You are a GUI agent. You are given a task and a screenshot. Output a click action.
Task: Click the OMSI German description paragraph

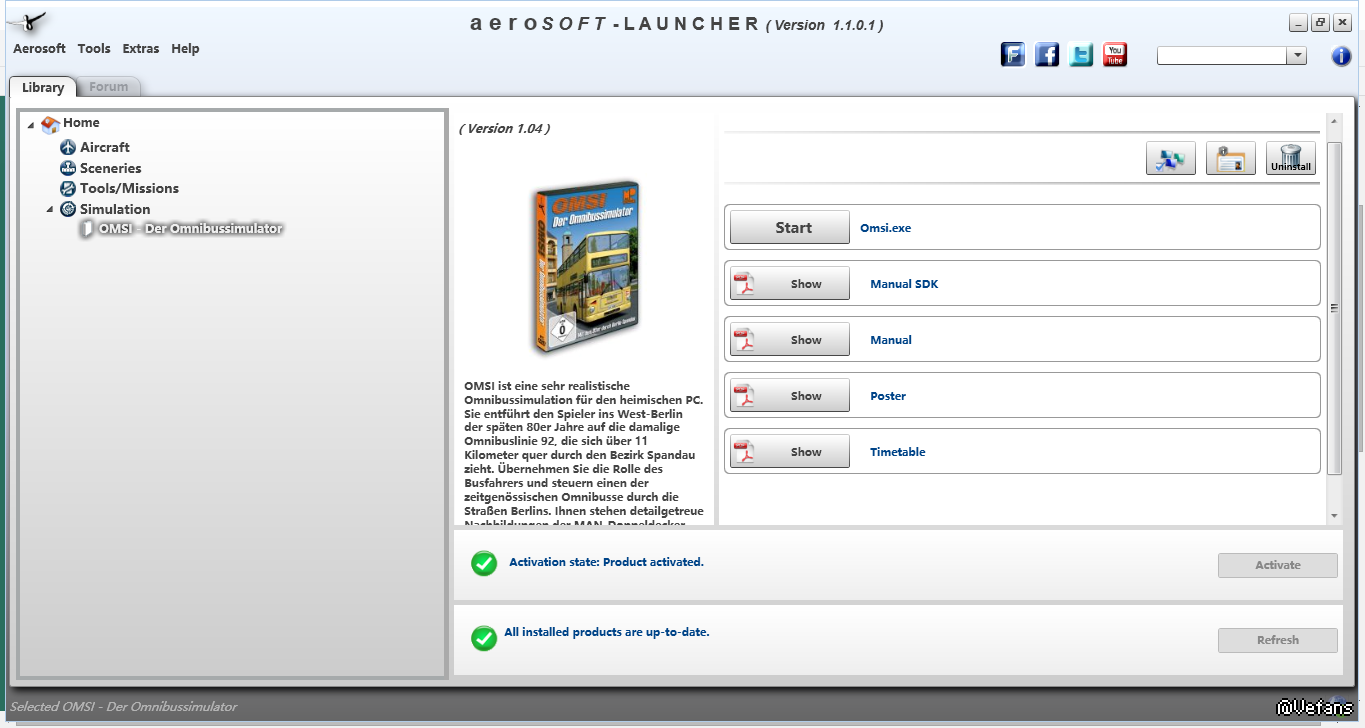(585, 451)
